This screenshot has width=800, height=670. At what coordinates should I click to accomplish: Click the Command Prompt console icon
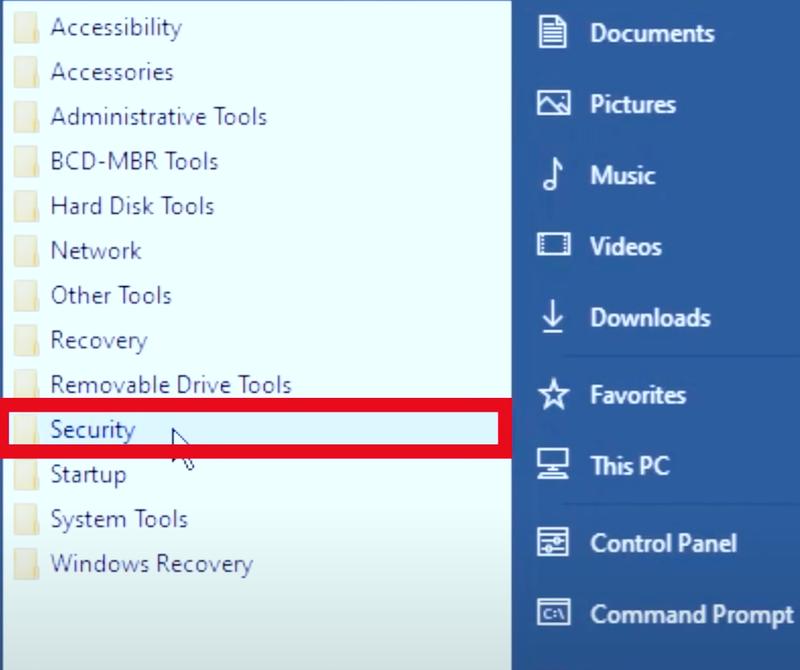pyautogui.click(x=554, y=612)
